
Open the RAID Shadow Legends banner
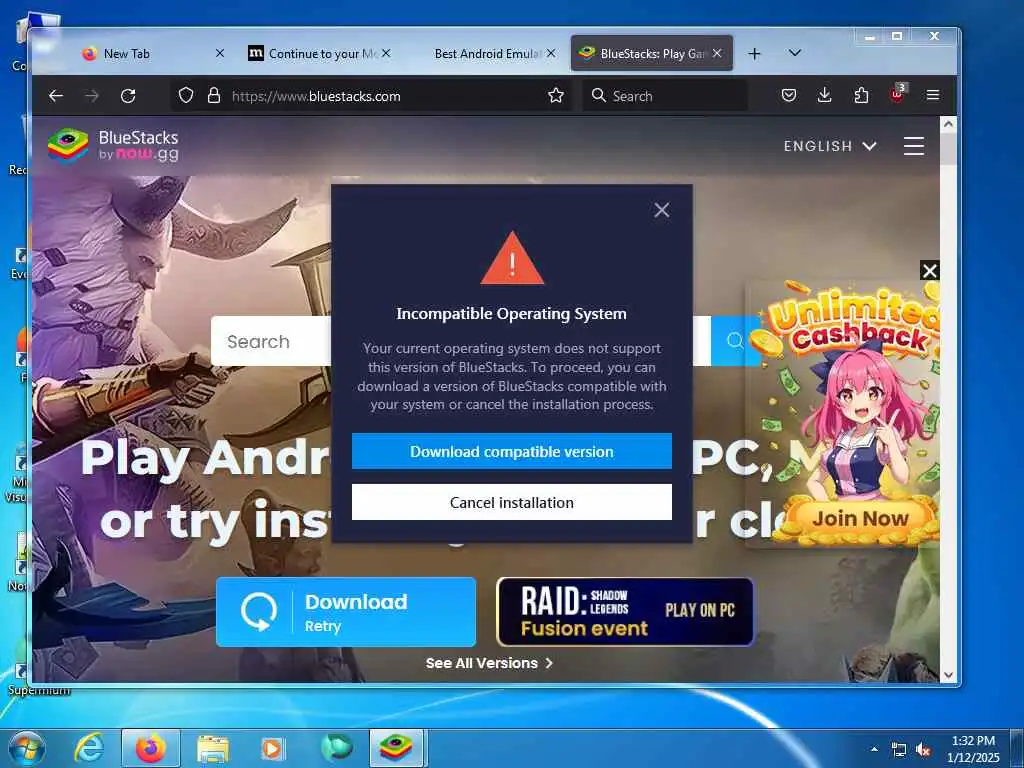pyautogui.click(x=625, y=612)
